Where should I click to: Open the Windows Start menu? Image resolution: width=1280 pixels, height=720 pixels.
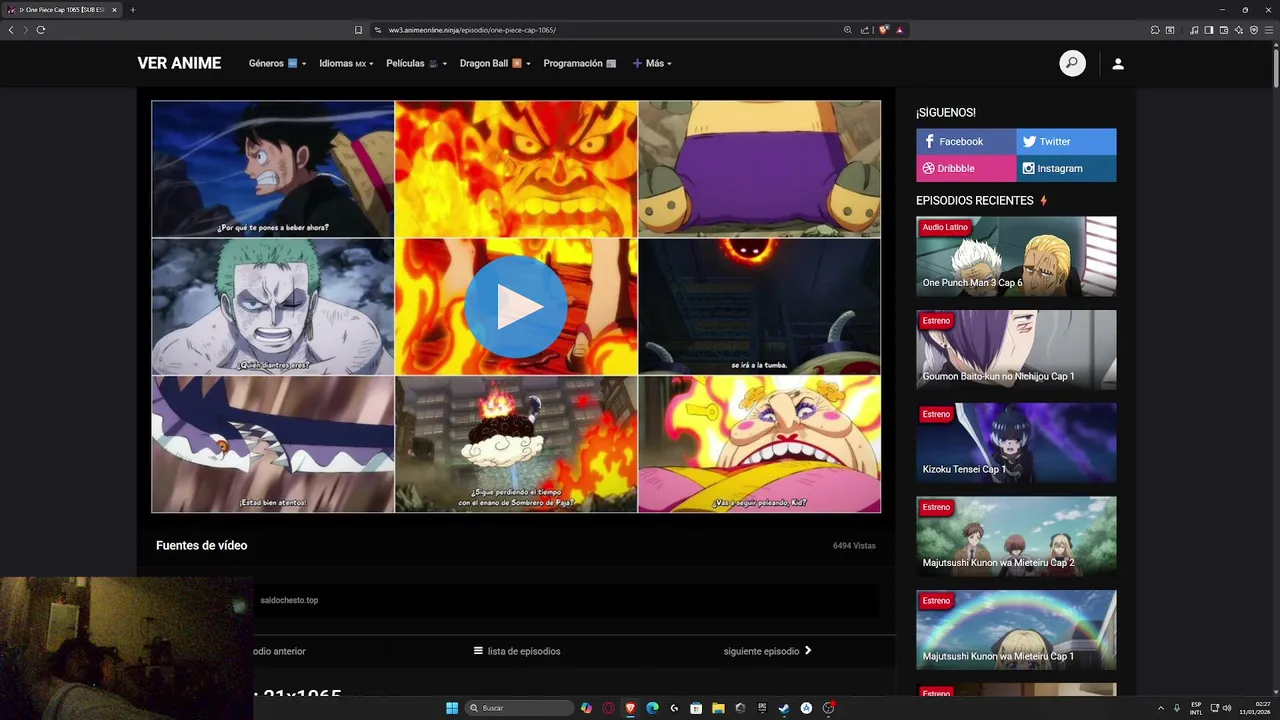click(x=452, y=708)
